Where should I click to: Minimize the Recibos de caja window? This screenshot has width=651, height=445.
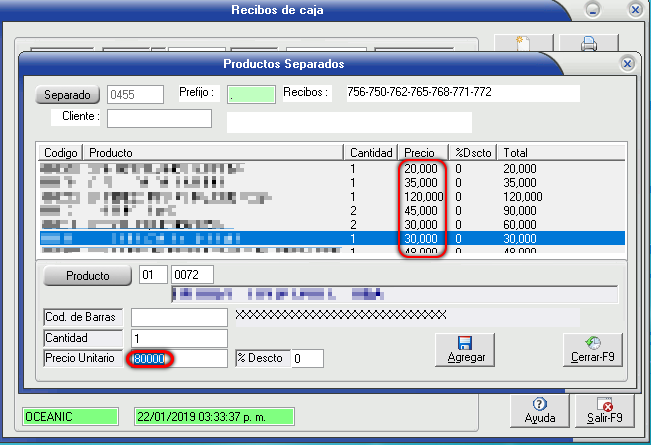point(593,10)
